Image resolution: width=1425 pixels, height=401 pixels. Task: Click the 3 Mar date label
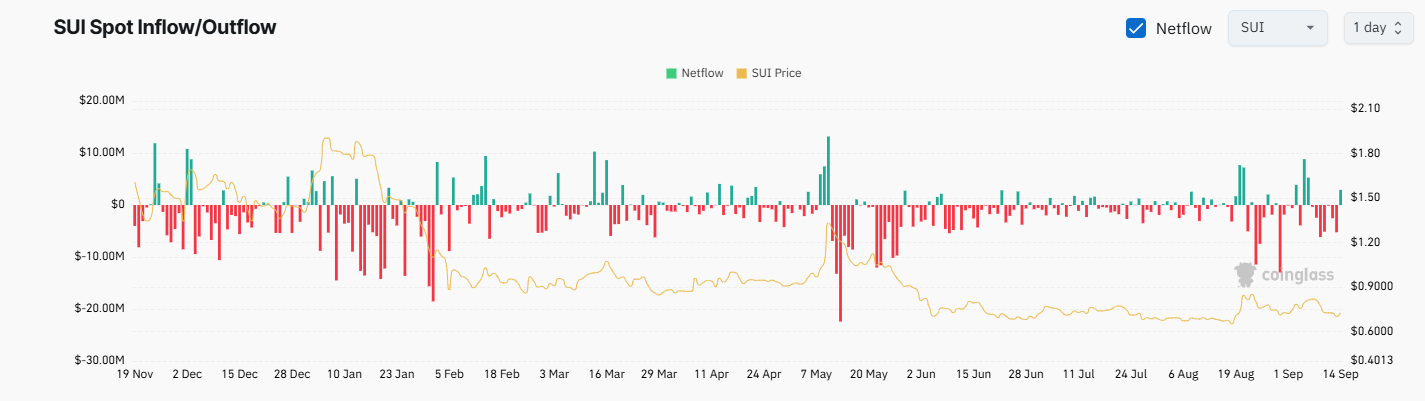pos(554,374)
